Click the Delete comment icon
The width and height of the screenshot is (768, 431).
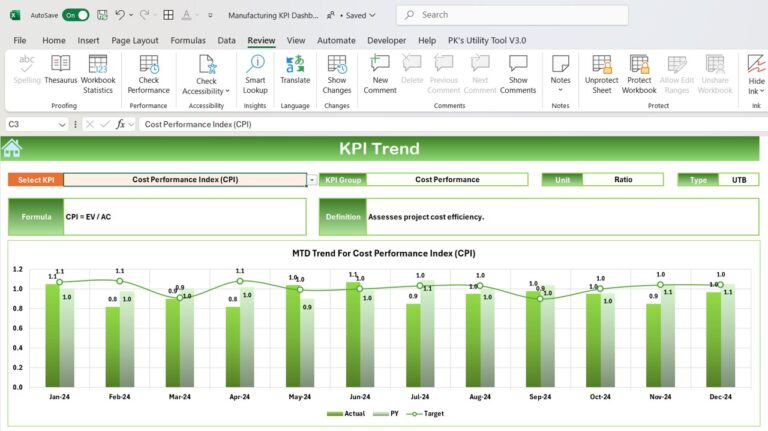click(x=412, y=70)
